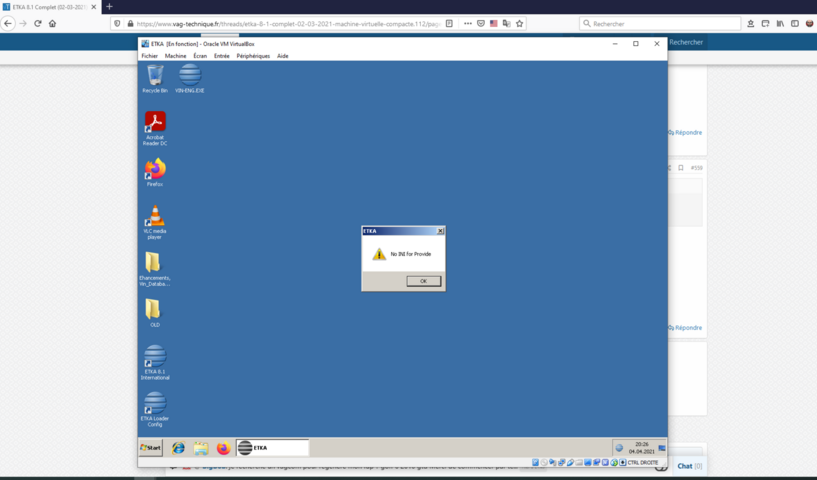This screenshot has height=480, width=817.
Task: Open the Périphériques menu in VirtualBox
Action: pos(253,56)
